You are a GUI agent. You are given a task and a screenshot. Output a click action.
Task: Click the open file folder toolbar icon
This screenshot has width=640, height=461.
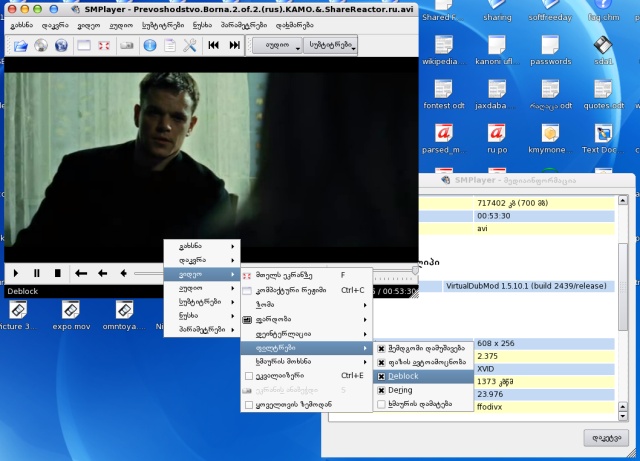(20, 45)
